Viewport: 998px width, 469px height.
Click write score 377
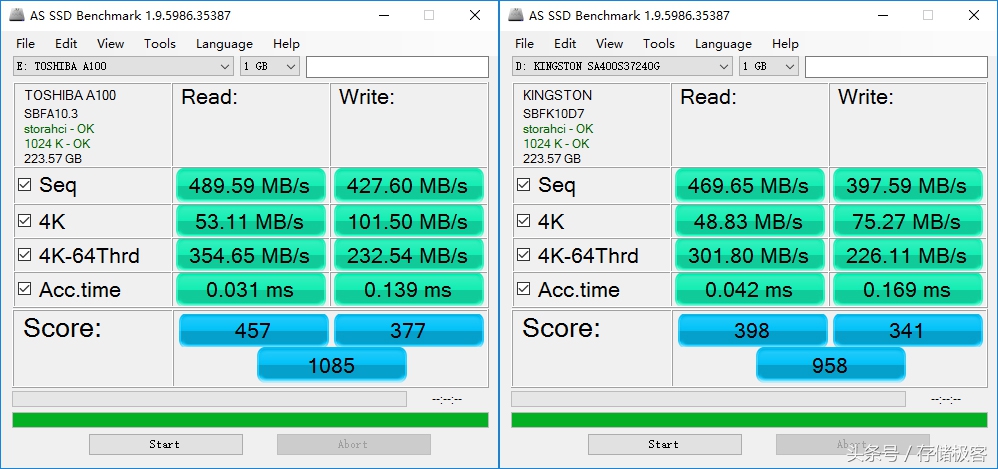[409, 330]
